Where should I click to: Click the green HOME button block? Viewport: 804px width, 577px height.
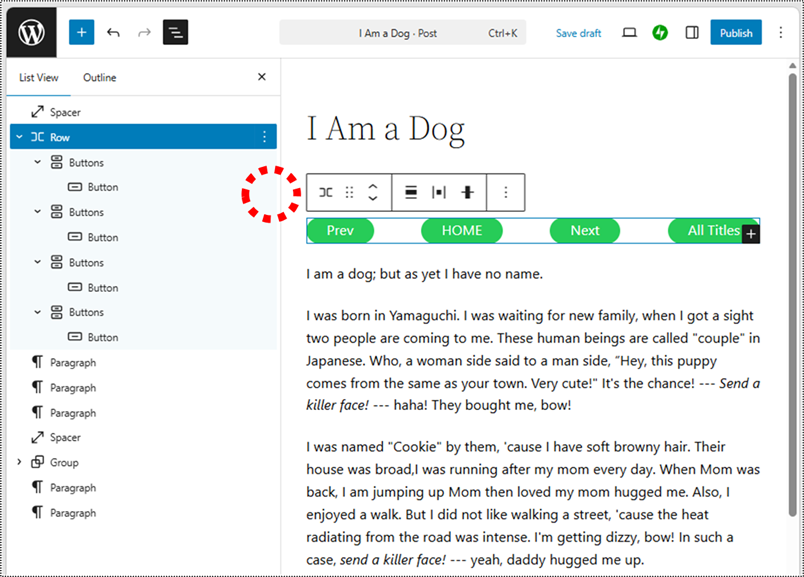coord(462,231)
